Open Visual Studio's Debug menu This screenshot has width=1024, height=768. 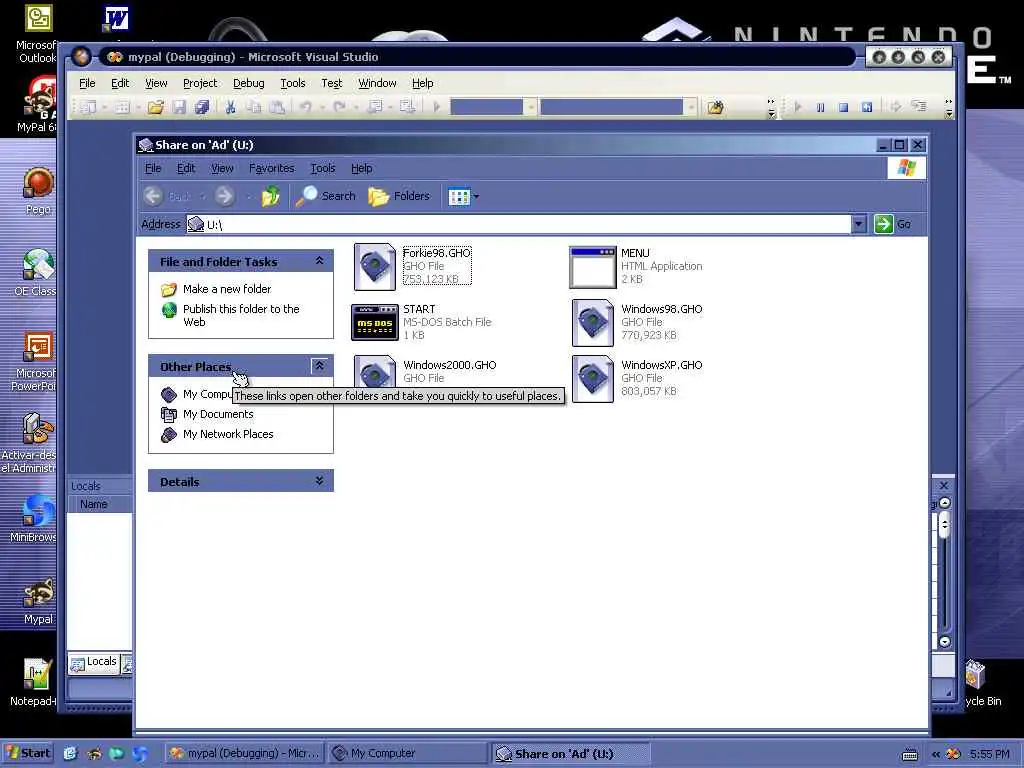(249, 83)
